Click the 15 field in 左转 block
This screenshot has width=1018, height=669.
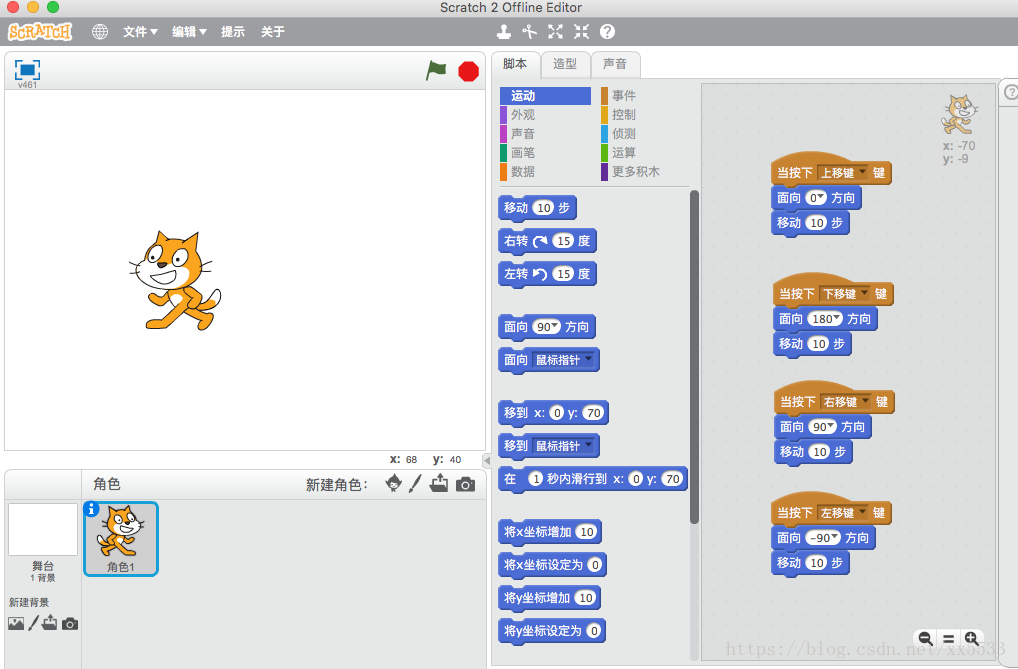(564, 273)
